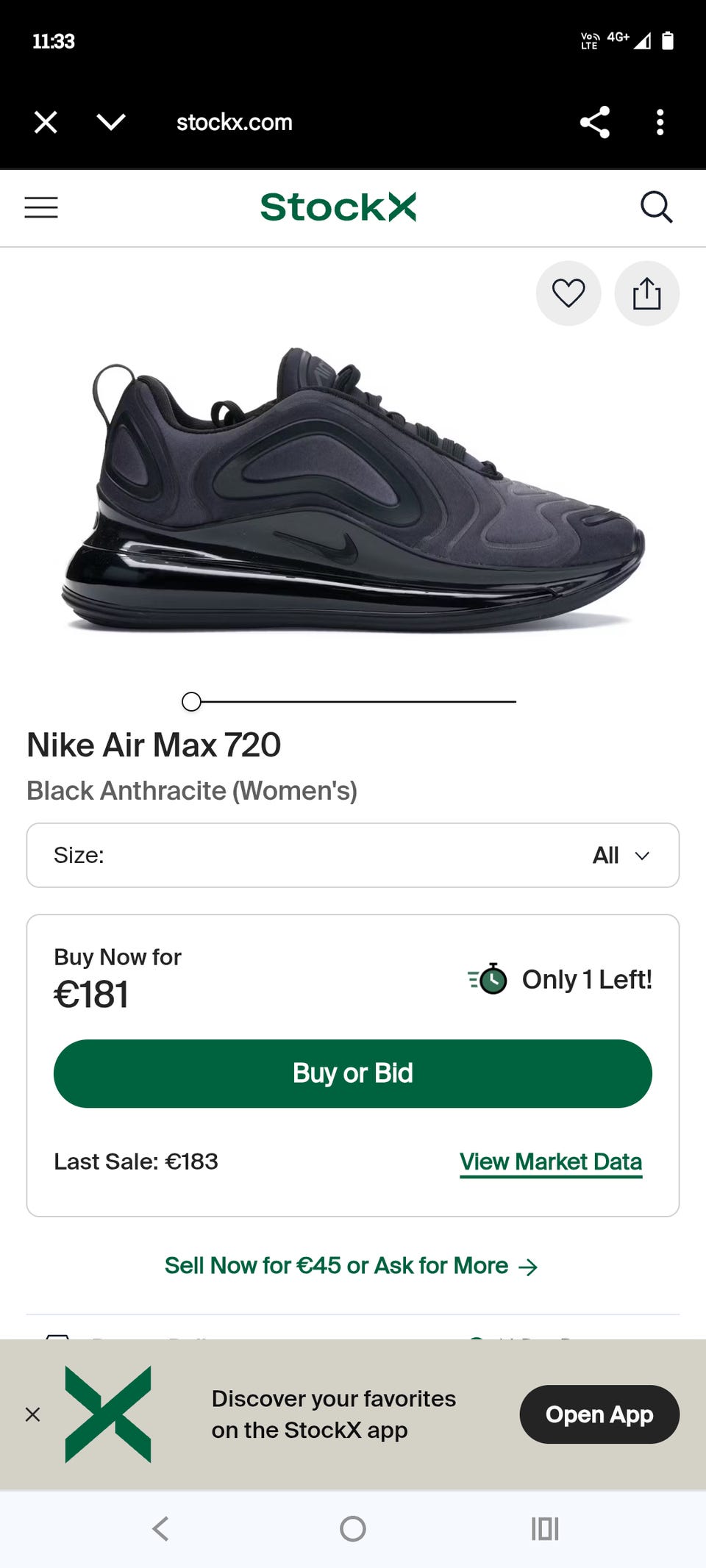Tap the StockX search magnifier icon
Image resolution: width=706 pixels, height=1568 pixels.
tap(656, 207)
